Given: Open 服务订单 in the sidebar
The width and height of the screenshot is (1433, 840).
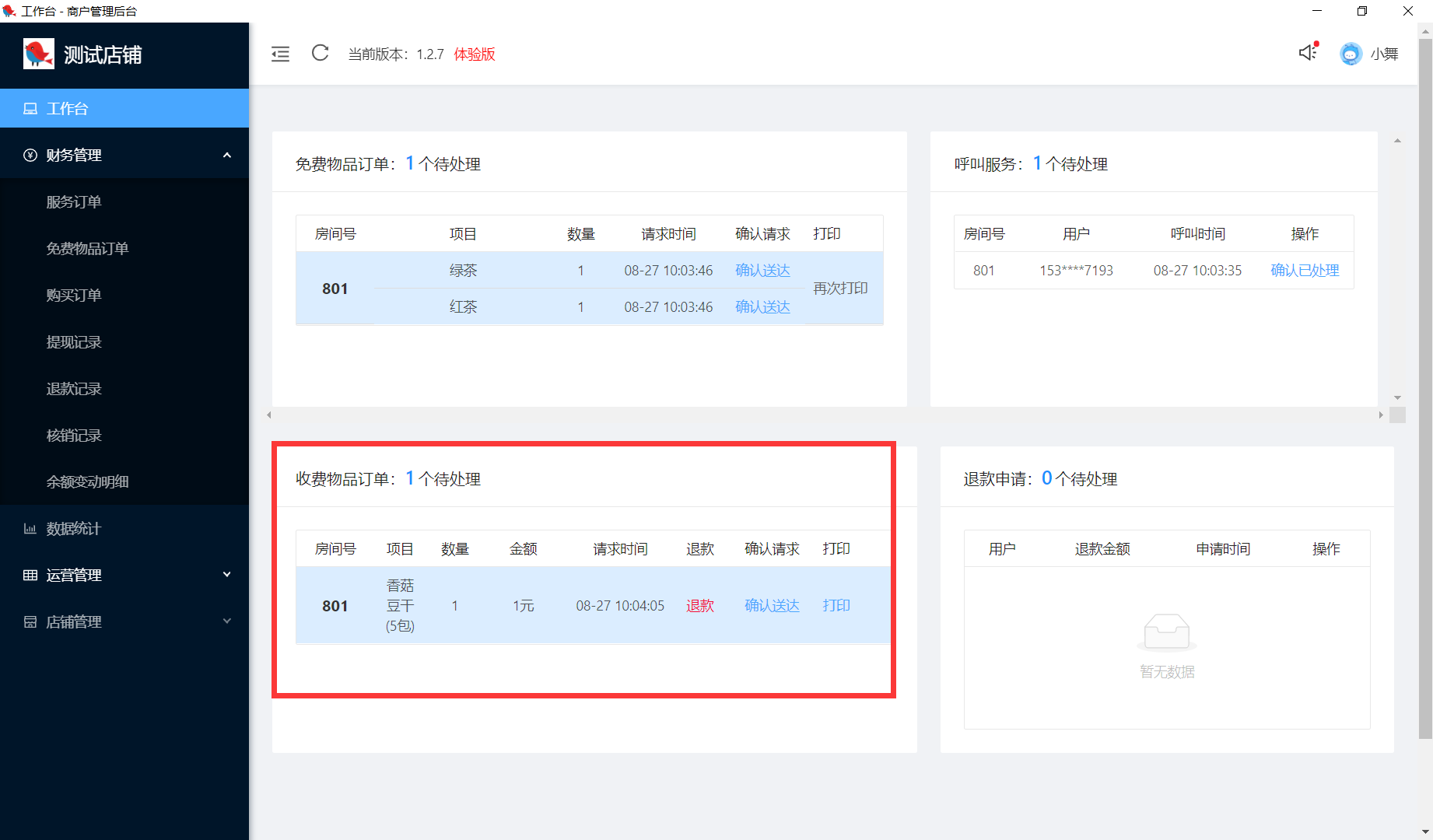Looking at the screenshot, I should (x=74, y=202).
